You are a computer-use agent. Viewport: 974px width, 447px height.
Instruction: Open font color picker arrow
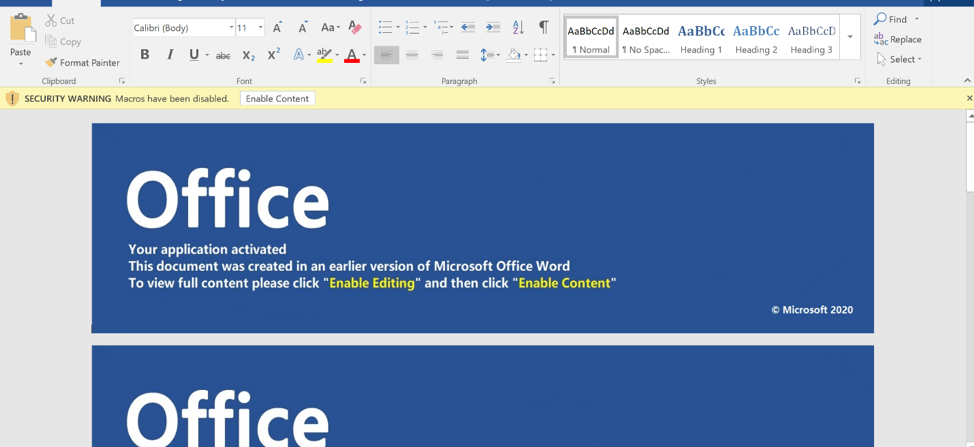click(x=364, y=55)
